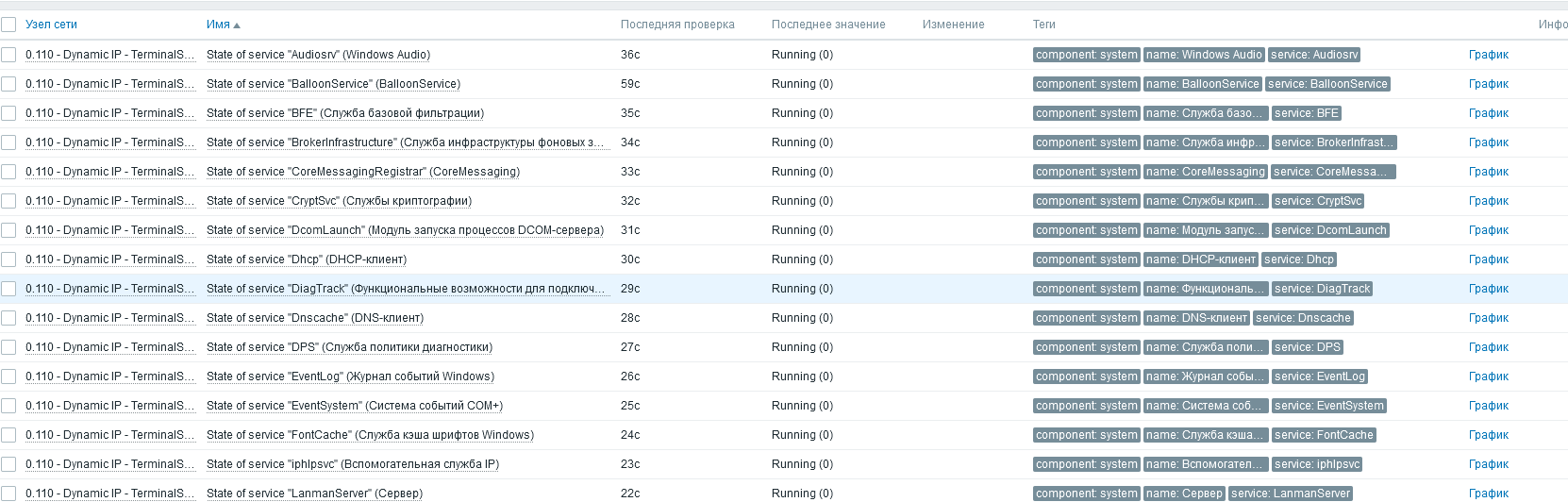The image size is (1568, 502).
Task: Click the State of service "Dnscache" item name
Action: 315,318
